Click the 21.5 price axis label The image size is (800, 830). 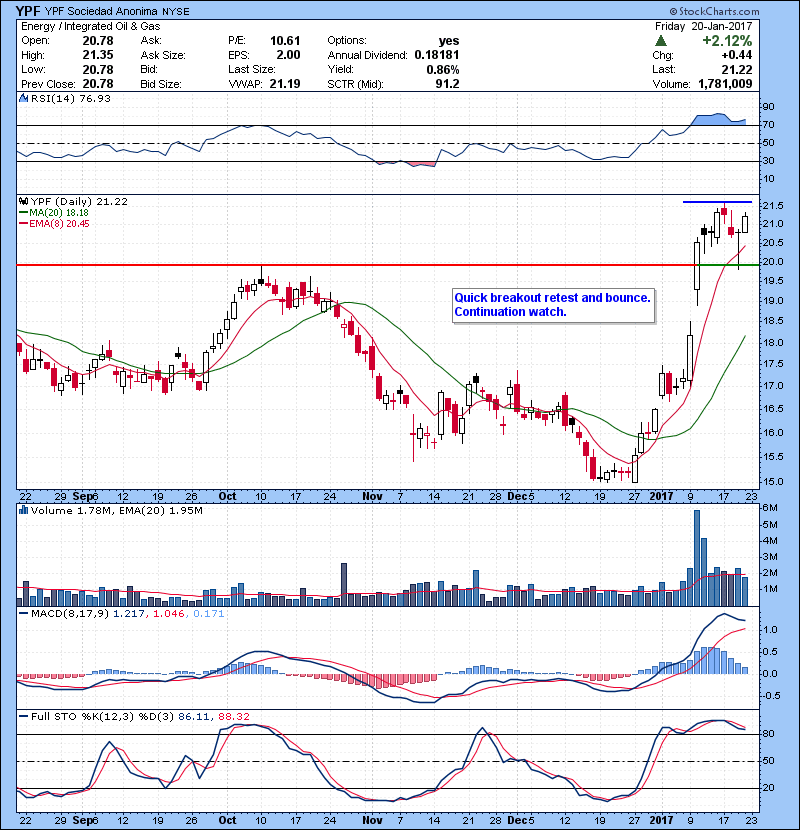(772, 205)
